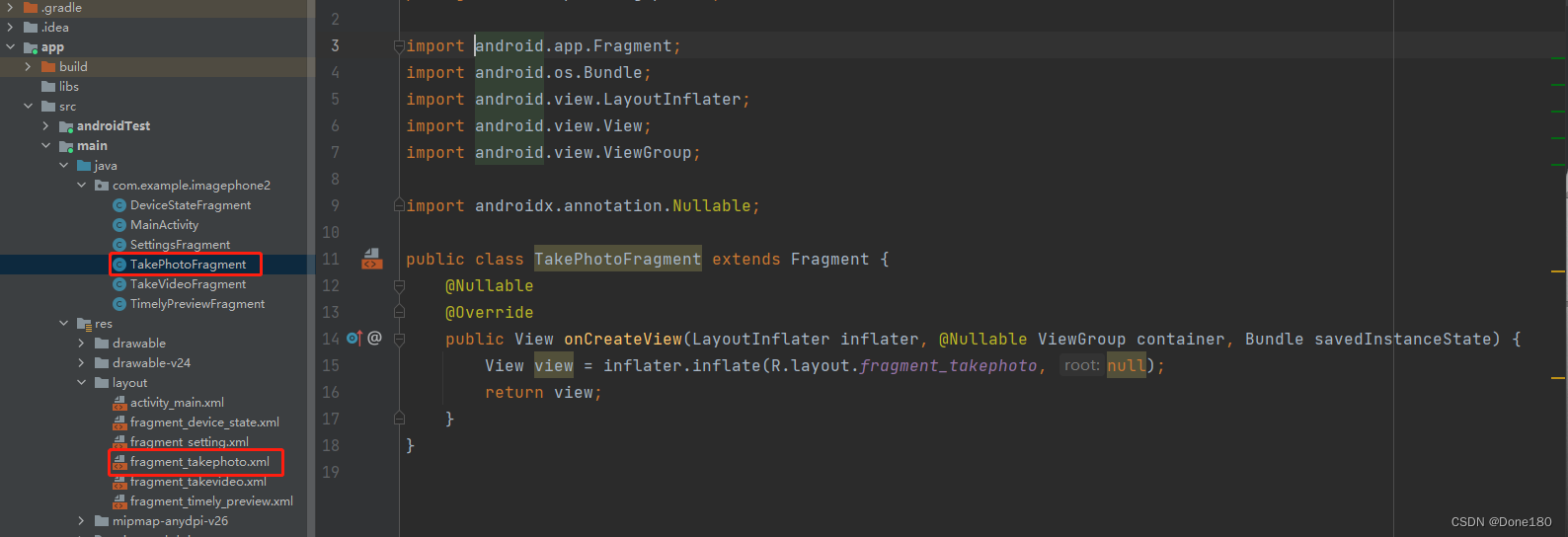1568x537 pixels.
Task: Click the override method gutter icon on line 14
Action: click(354, 339)
